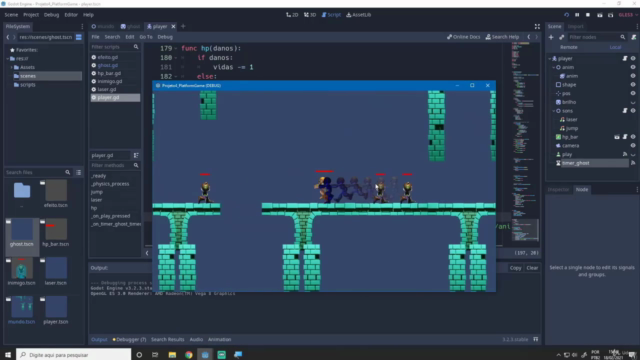Click the script minimap overview
The height and width of the screenshot is (360, 640).
click(525, 143)
